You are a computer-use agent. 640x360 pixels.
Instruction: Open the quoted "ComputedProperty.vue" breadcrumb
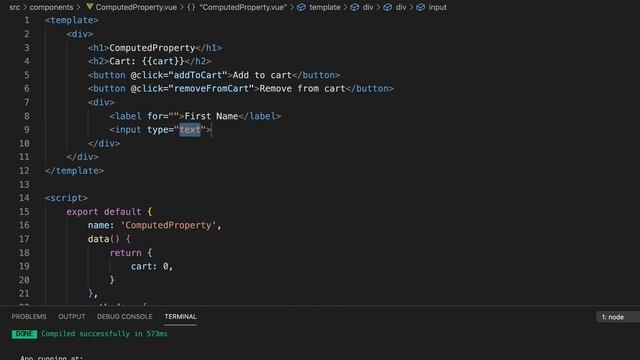[243, 7]
